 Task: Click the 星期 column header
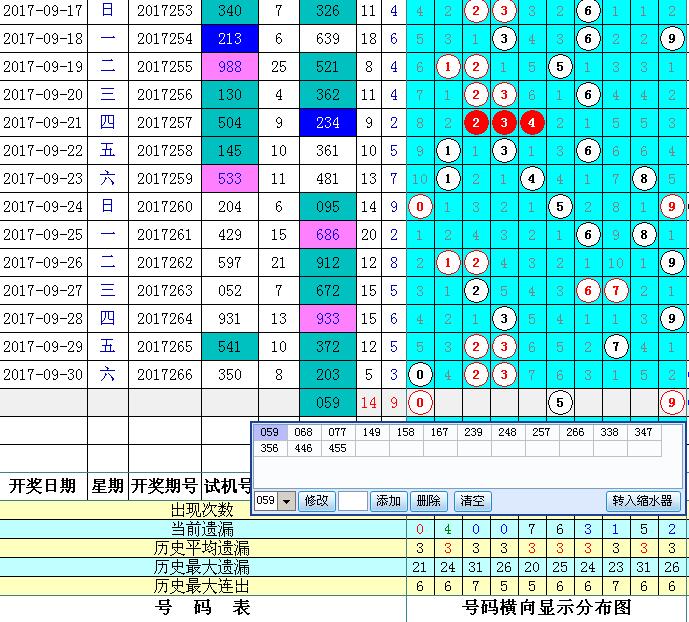coord(108,486)
